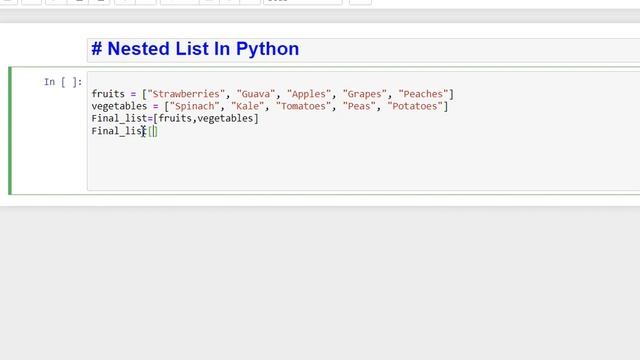This screenshot has height=360, width=640.
Task: Click the "Peaches" string in fruits list
Action: [423, 94]
